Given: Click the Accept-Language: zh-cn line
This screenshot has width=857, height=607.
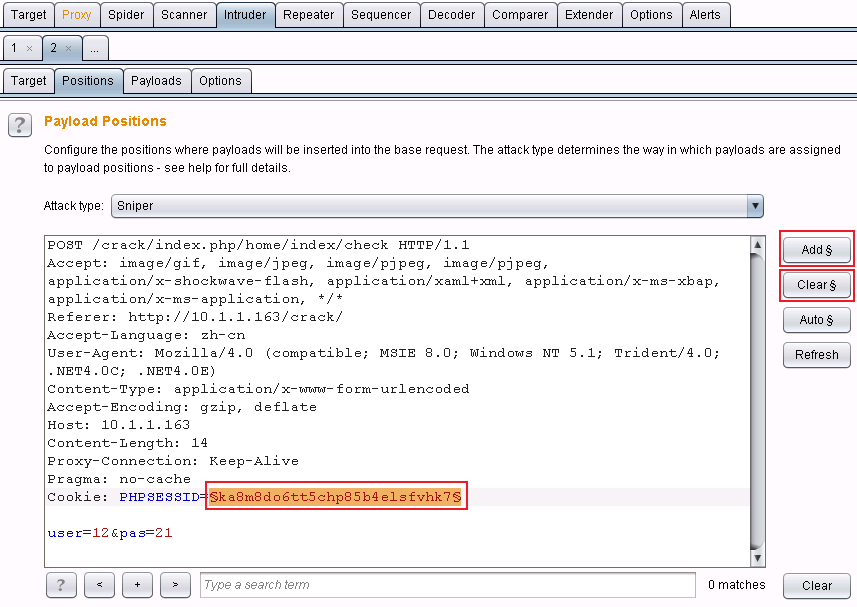Looking at the screenshot, I should coord(146,335).
